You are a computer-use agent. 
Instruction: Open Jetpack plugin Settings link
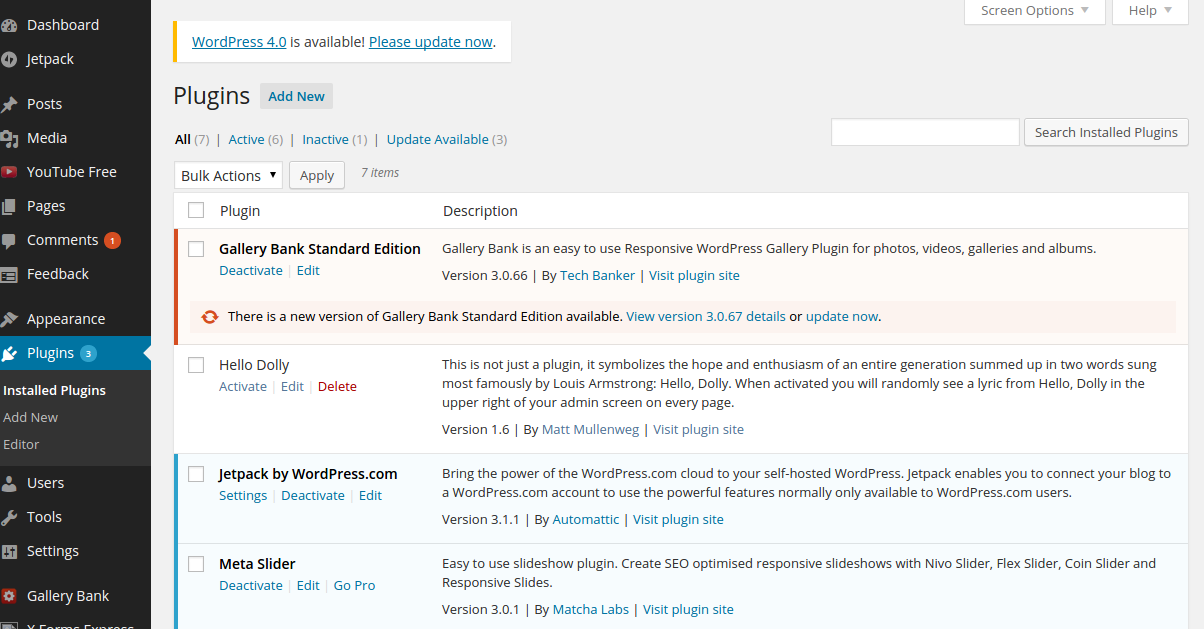coord(243,496)
